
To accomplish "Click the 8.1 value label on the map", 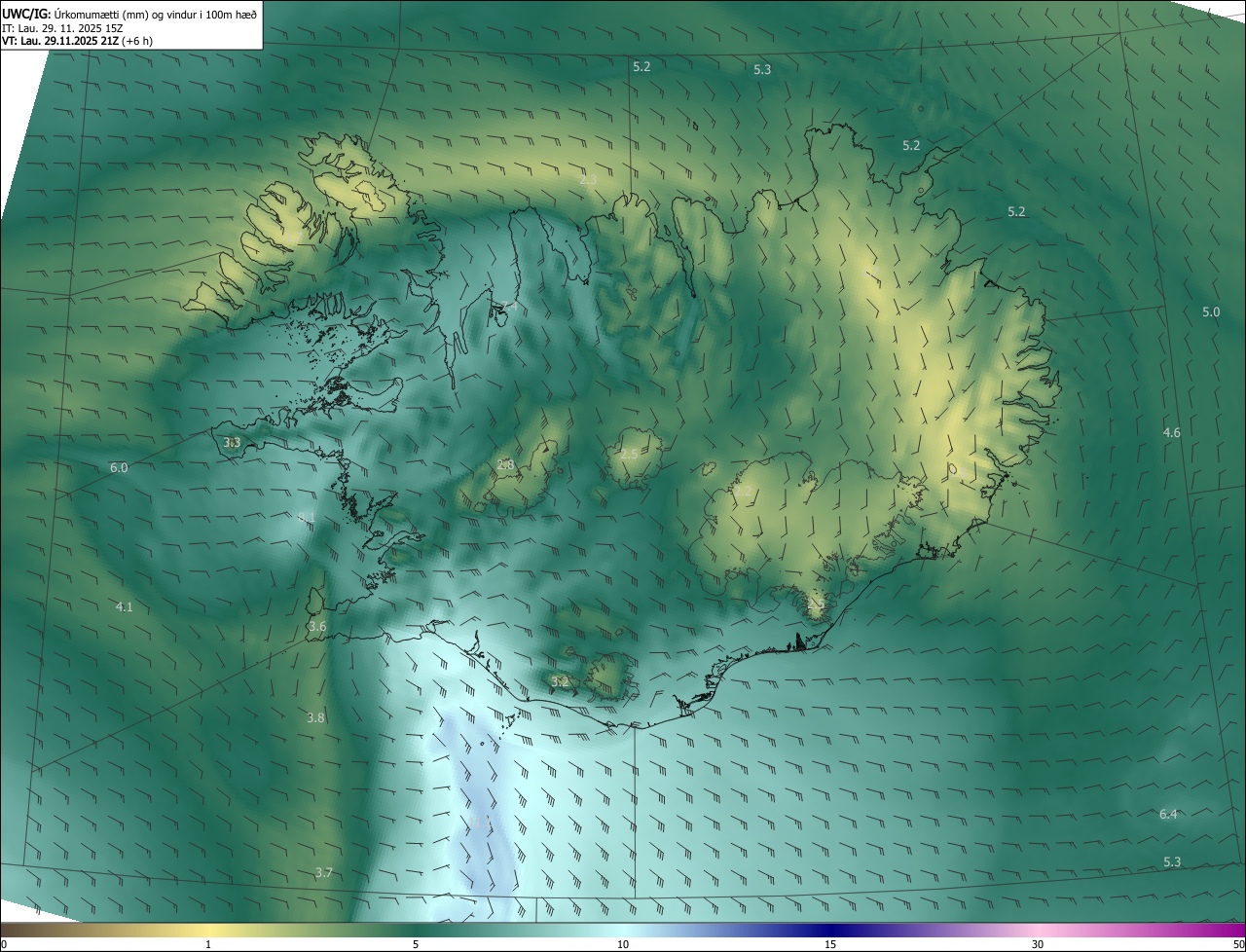I will (307, 517).
